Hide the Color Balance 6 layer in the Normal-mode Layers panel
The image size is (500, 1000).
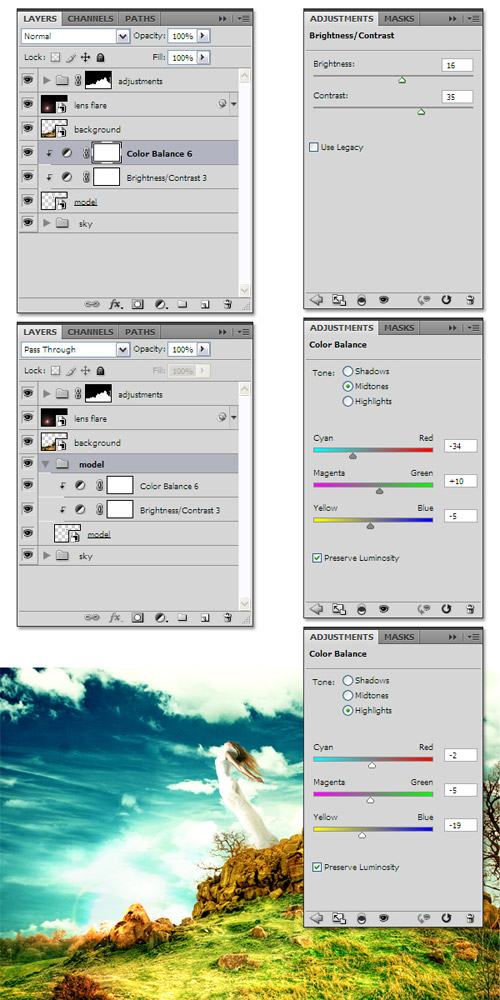click(x=27, y=152)
